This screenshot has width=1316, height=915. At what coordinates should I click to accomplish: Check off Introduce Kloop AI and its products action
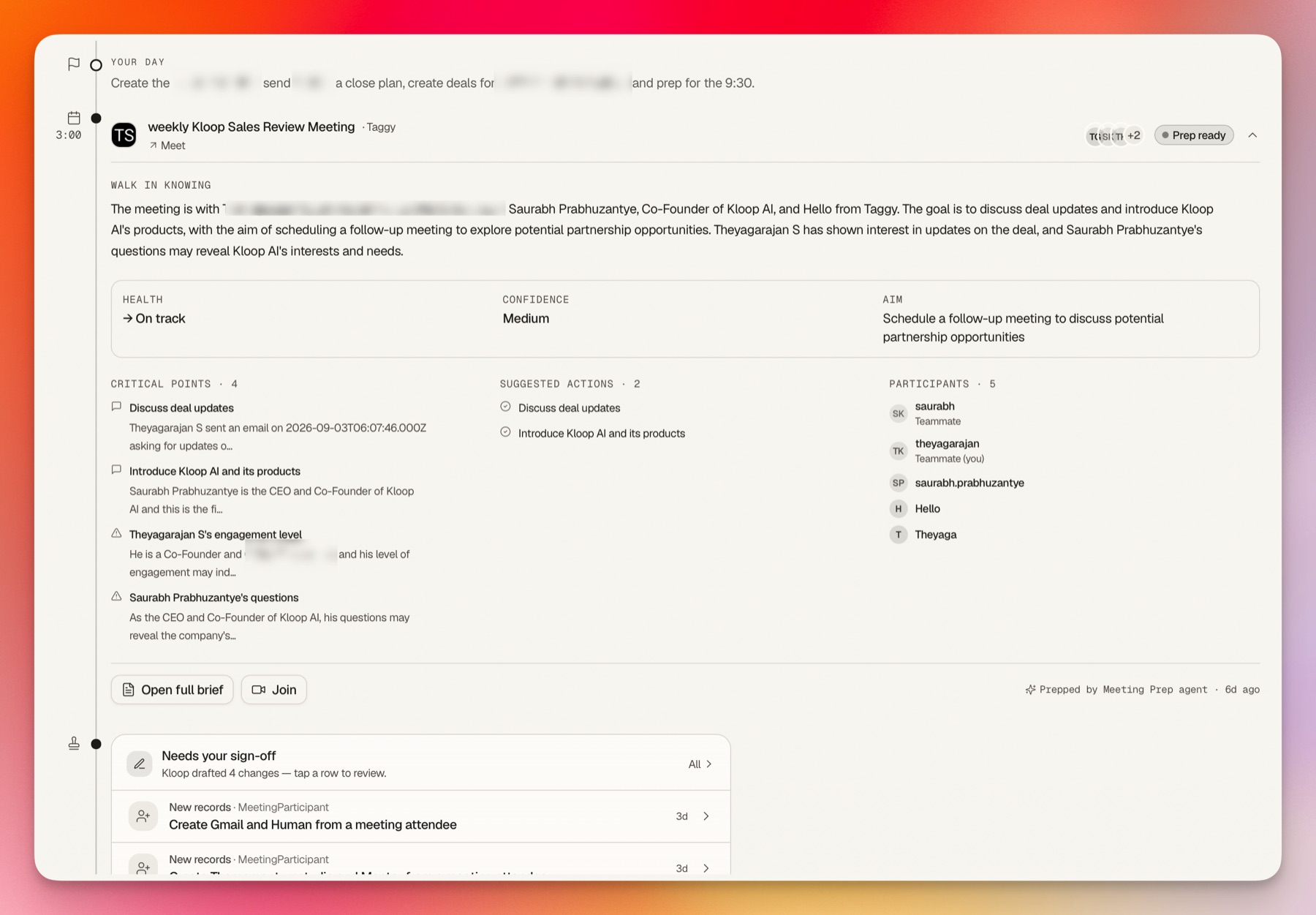coord(505,432)
